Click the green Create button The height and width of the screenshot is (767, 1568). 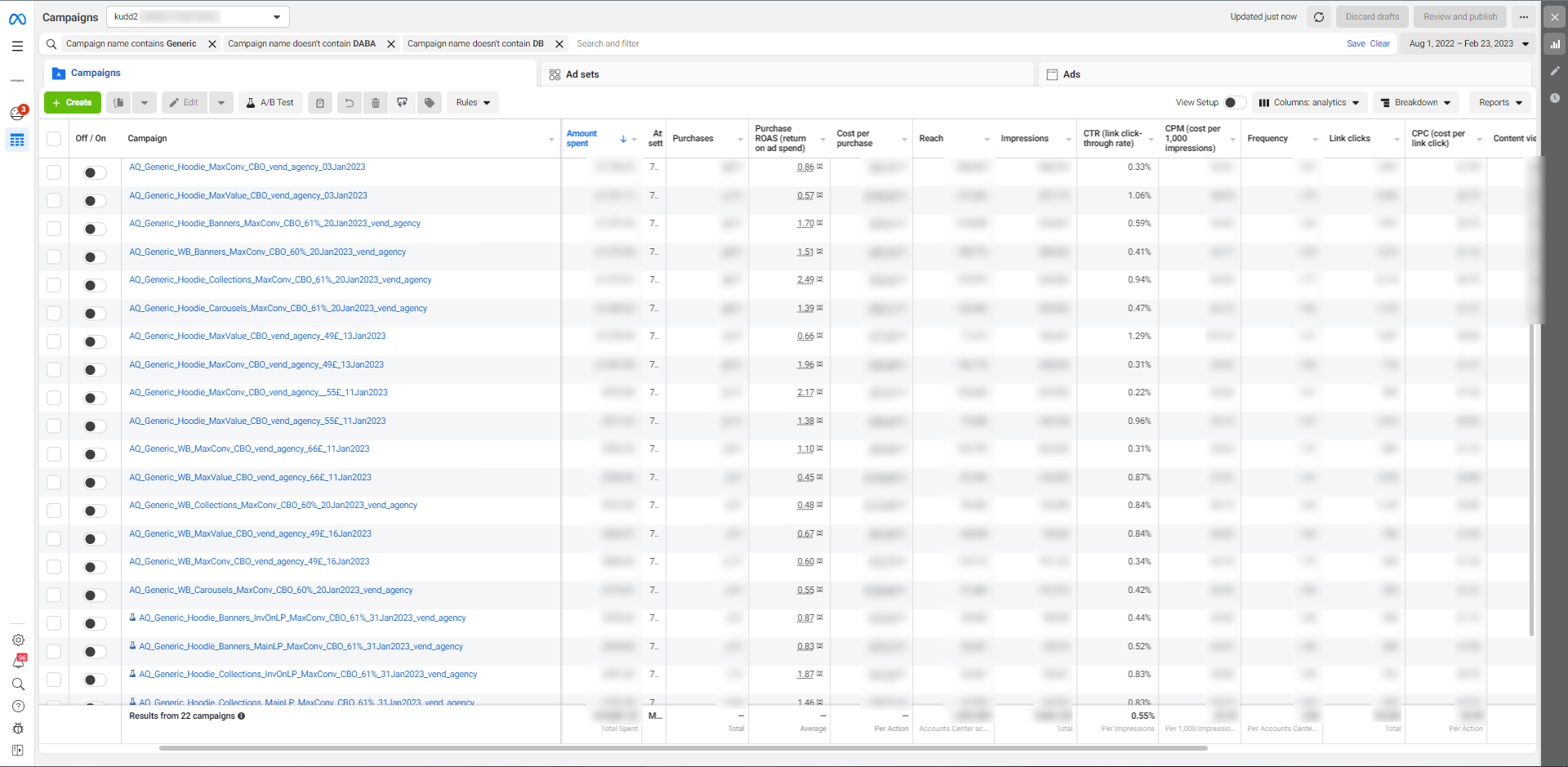coord(73,103)
